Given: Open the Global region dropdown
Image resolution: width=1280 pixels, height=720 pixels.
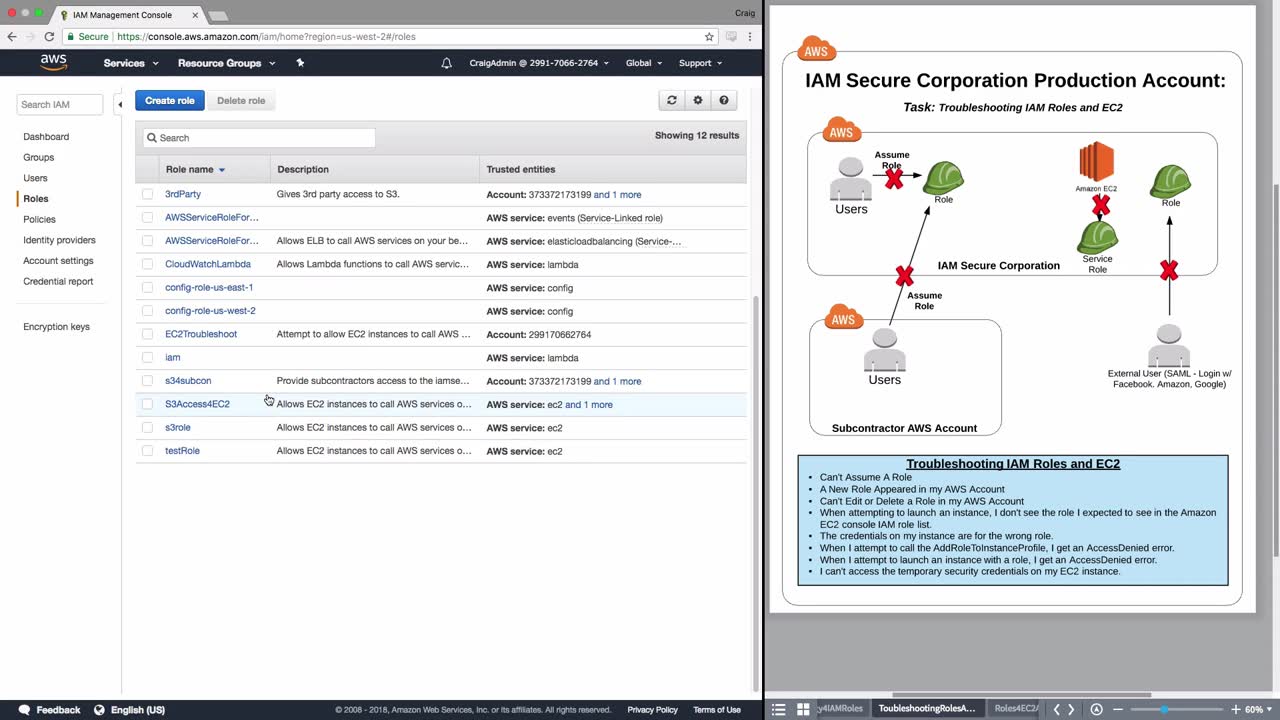Looking at the screenshot, I should (x=644, y=63).
